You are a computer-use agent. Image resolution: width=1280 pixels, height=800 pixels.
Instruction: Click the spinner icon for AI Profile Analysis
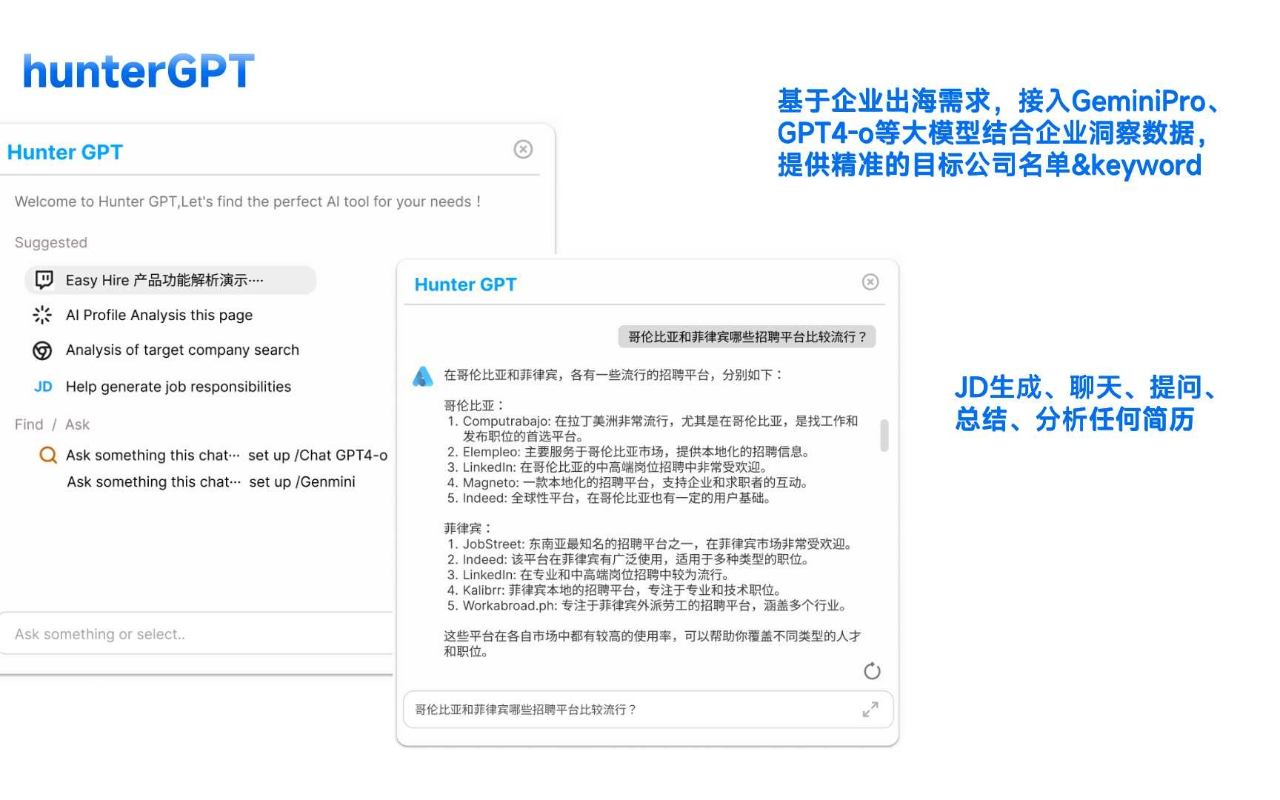pyautogui.click(x=42, y=315)
